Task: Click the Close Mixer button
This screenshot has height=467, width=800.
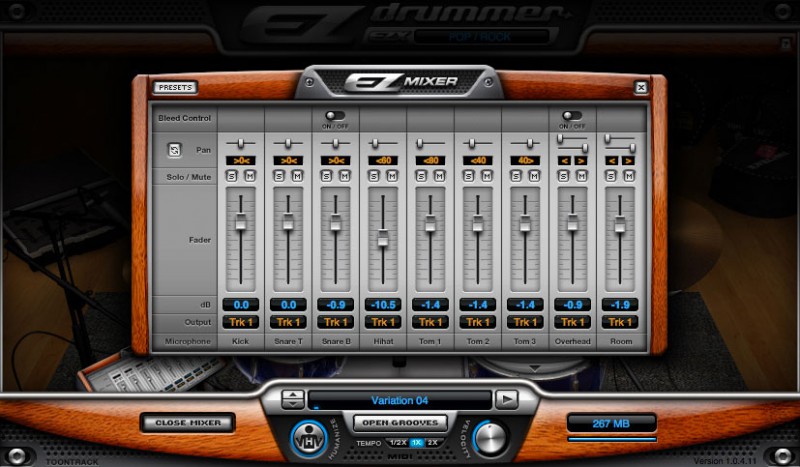Action: pyautogui.click(x=187, y=422)
